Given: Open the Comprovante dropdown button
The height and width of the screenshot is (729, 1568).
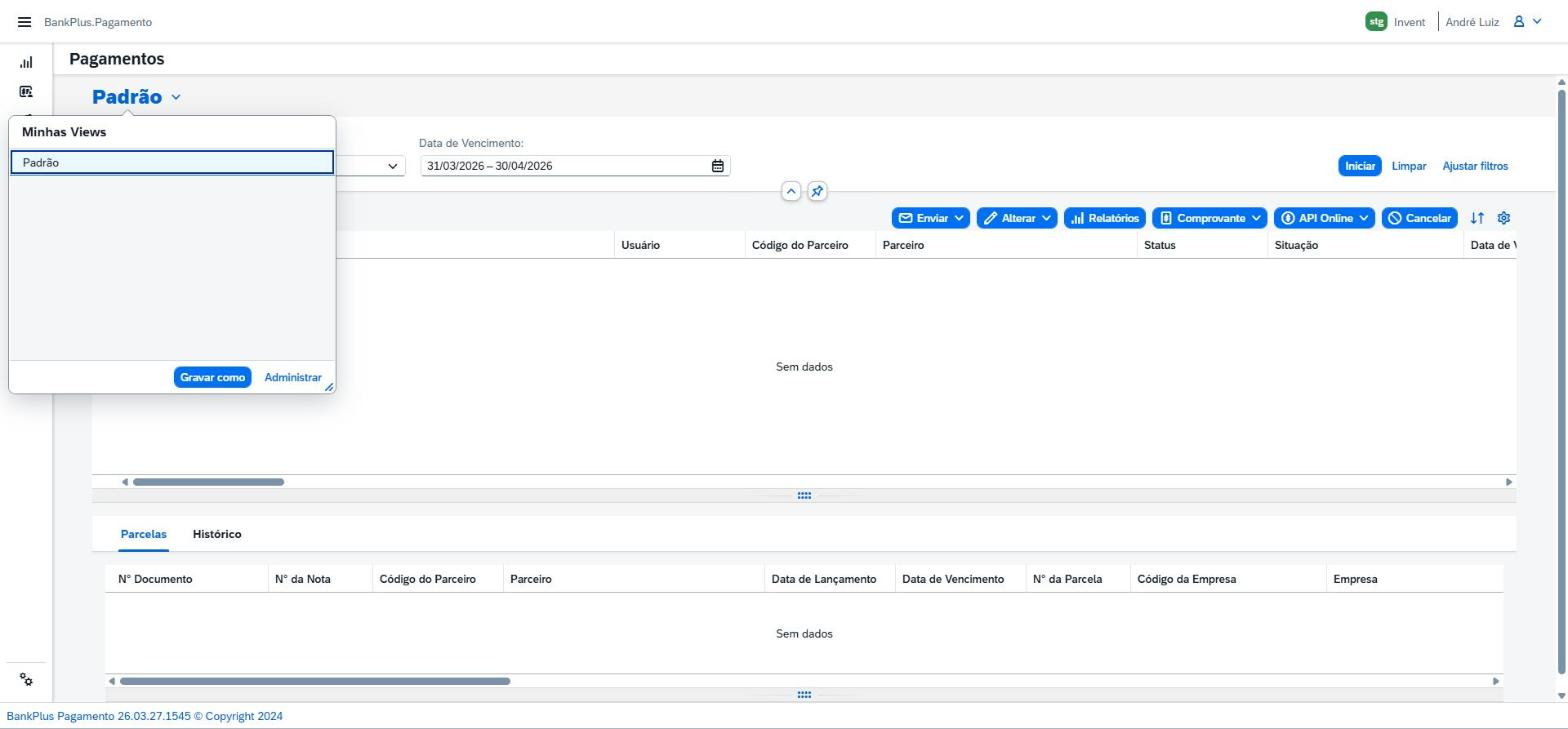Looking at the screenshot, I should point(1209,218).
